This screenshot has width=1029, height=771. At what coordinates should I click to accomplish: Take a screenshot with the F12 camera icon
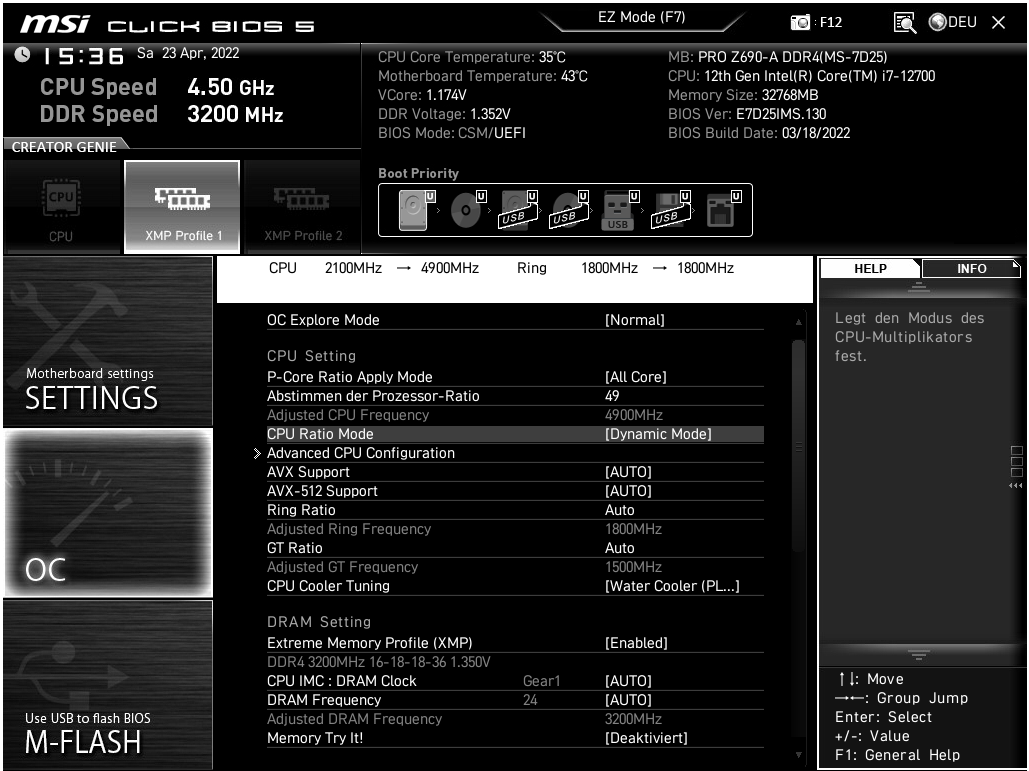pyautogui.click(x=800, y=23)
